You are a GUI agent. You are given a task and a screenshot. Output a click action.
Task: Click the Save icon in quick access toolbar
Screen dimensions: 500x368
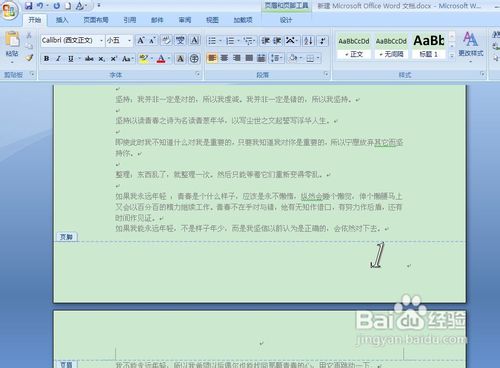[29, 5]
